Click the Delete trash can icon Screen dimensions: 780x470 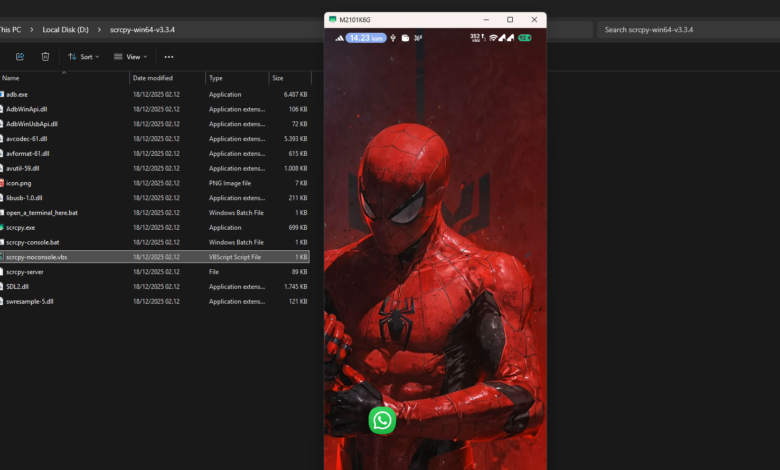coord(45,57)
